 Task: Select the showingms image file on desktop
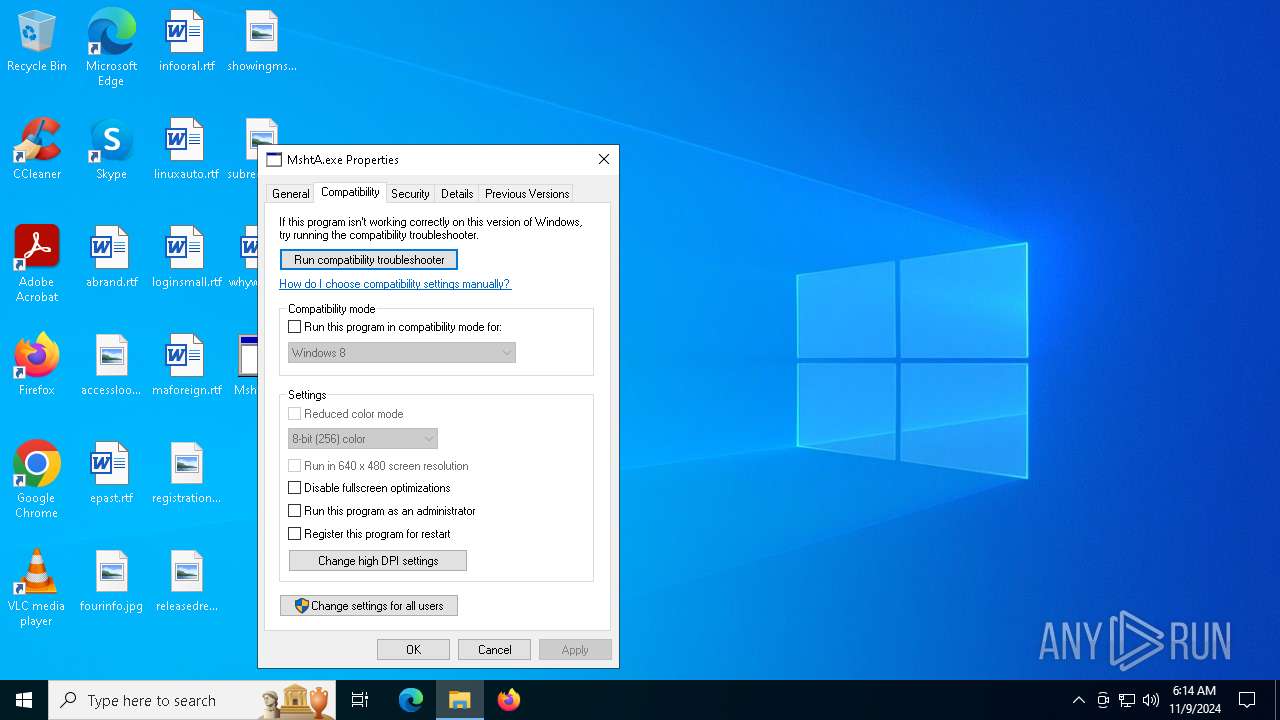[261, 42]
